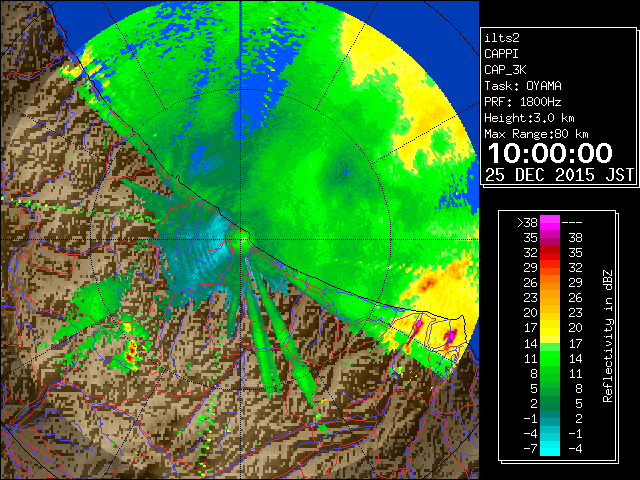Image resolution: width=640 pixels, height=480 pixels.
Task: Click lower-bound '14' on the 14–17 legend row
Action: pyautogui.click(x=531, y=343)
